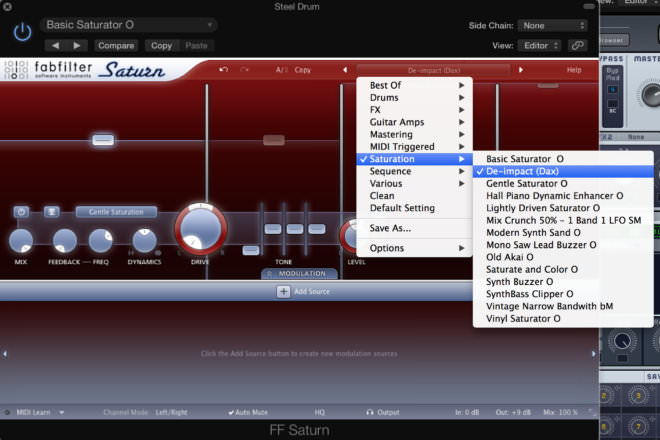Open the De-impact (Dax) preset name field
660x440 pixels.
[434, 70]
